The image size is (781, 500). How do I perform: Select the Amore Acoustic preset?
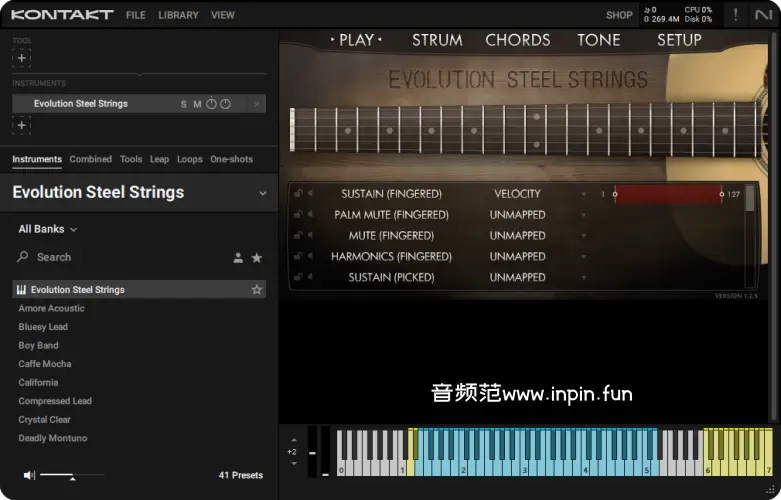[x=52, y=309]
